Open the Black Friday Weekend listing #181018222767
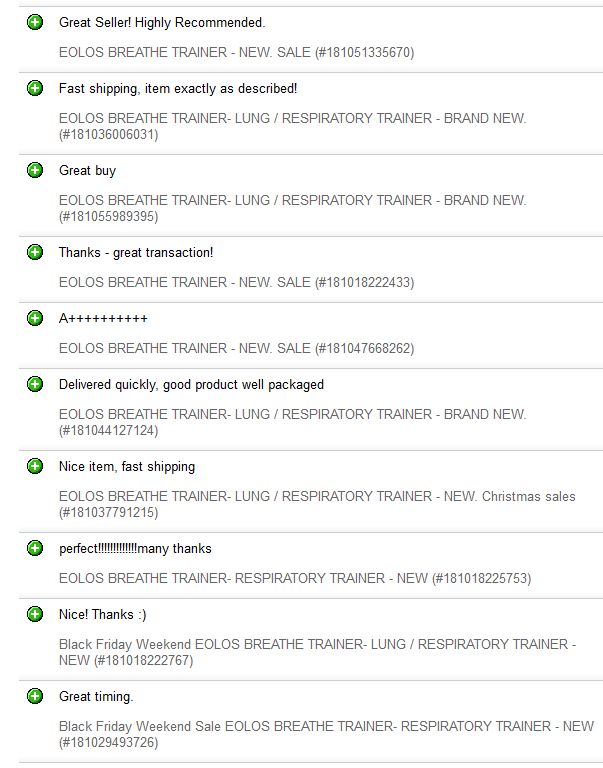Image resolution: width=603 pixels, height=768 pixels. (x=317, y=652)
